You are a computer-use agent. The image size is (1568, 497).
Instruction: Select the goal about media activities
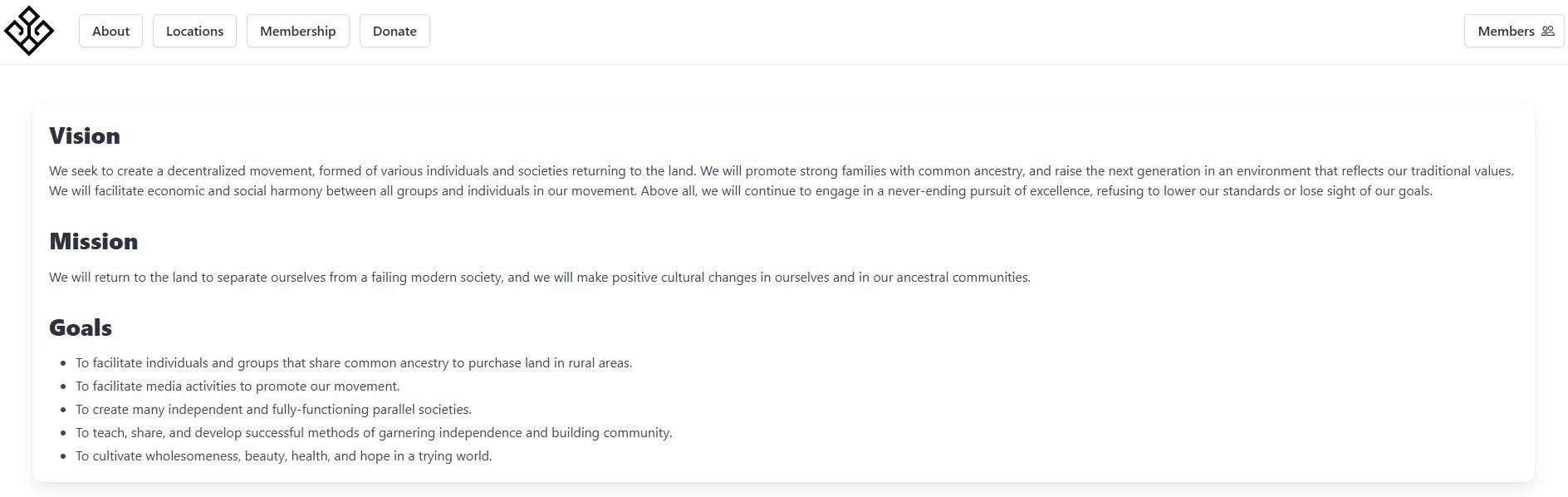pyautogui.click(x=238, y=386)
